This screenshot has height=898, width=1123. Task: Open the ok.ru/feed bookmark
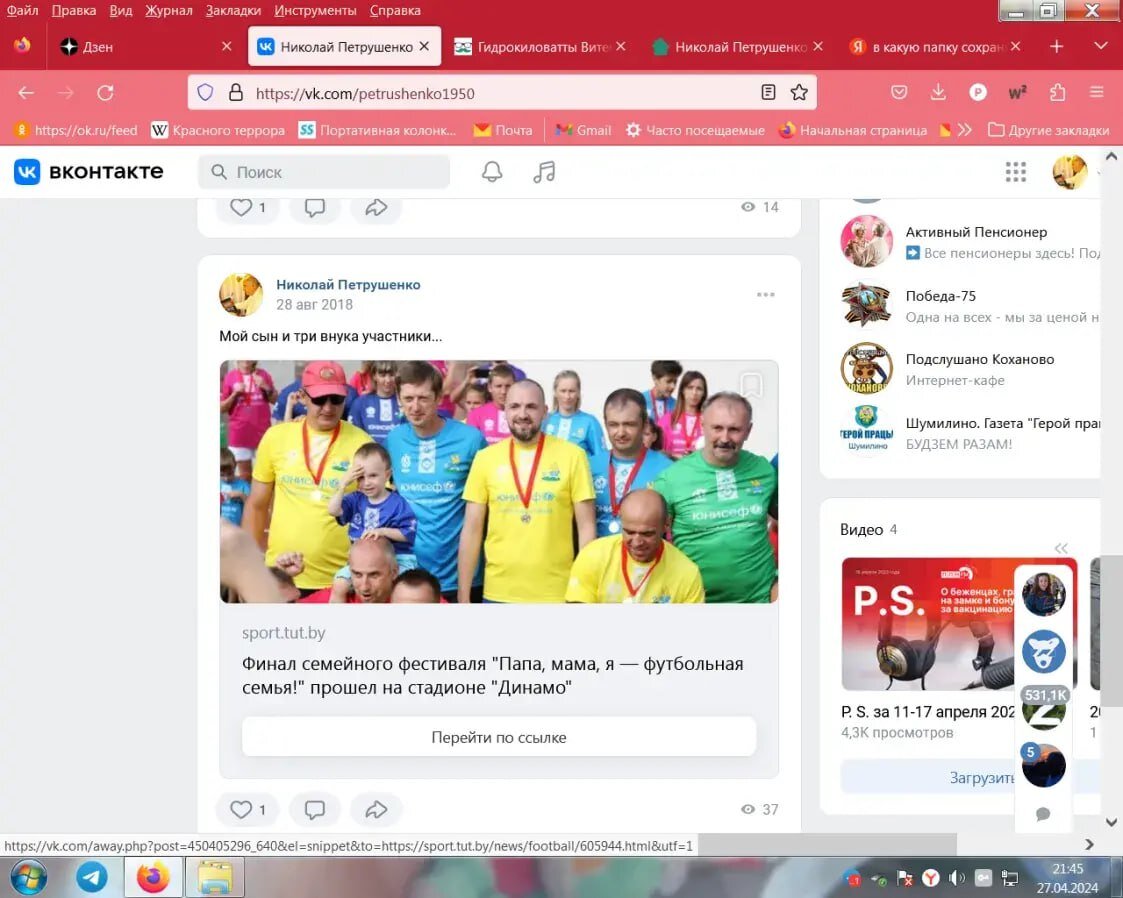pos(75,130)
